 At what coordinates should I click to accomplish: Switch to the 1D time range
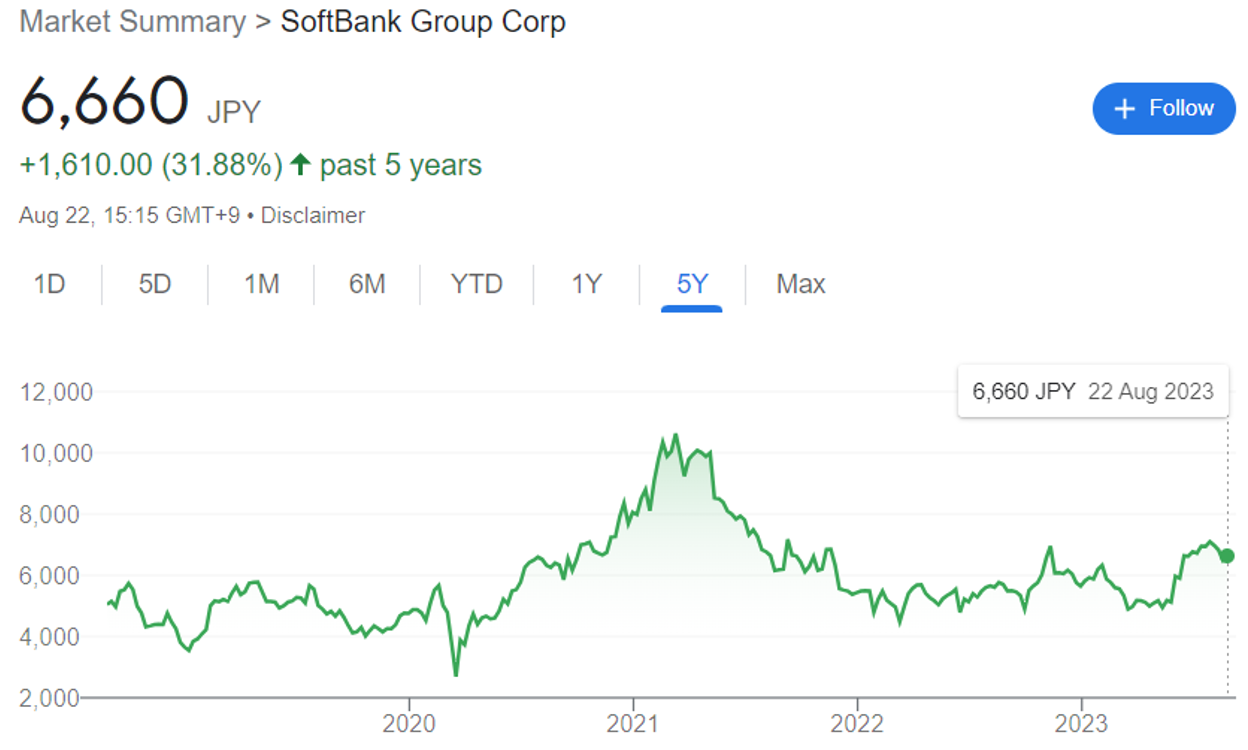pos(49,285)
